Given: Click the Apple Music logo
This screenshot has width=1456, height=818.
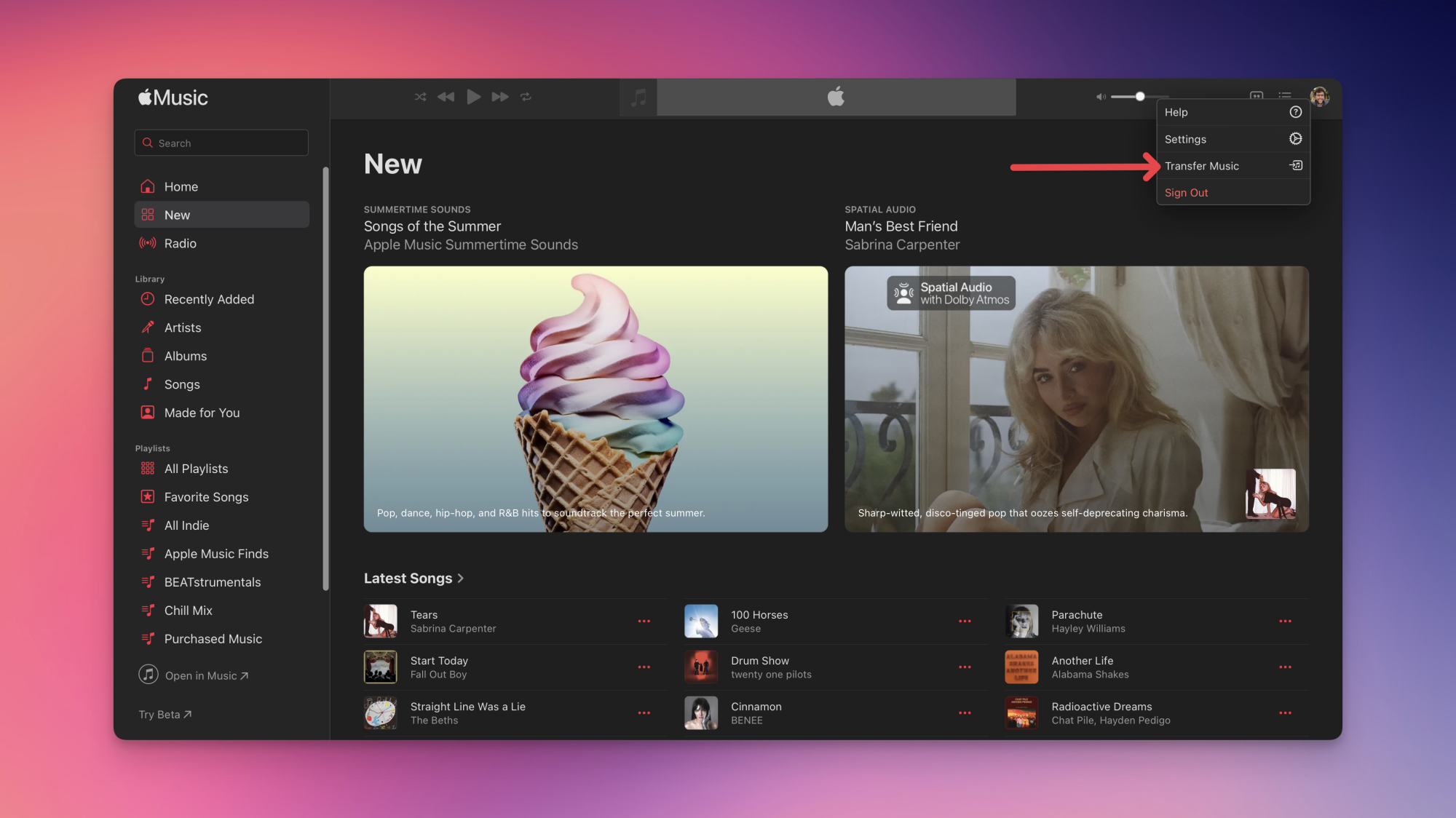Looking at the screenshot, I should (173, 98).
